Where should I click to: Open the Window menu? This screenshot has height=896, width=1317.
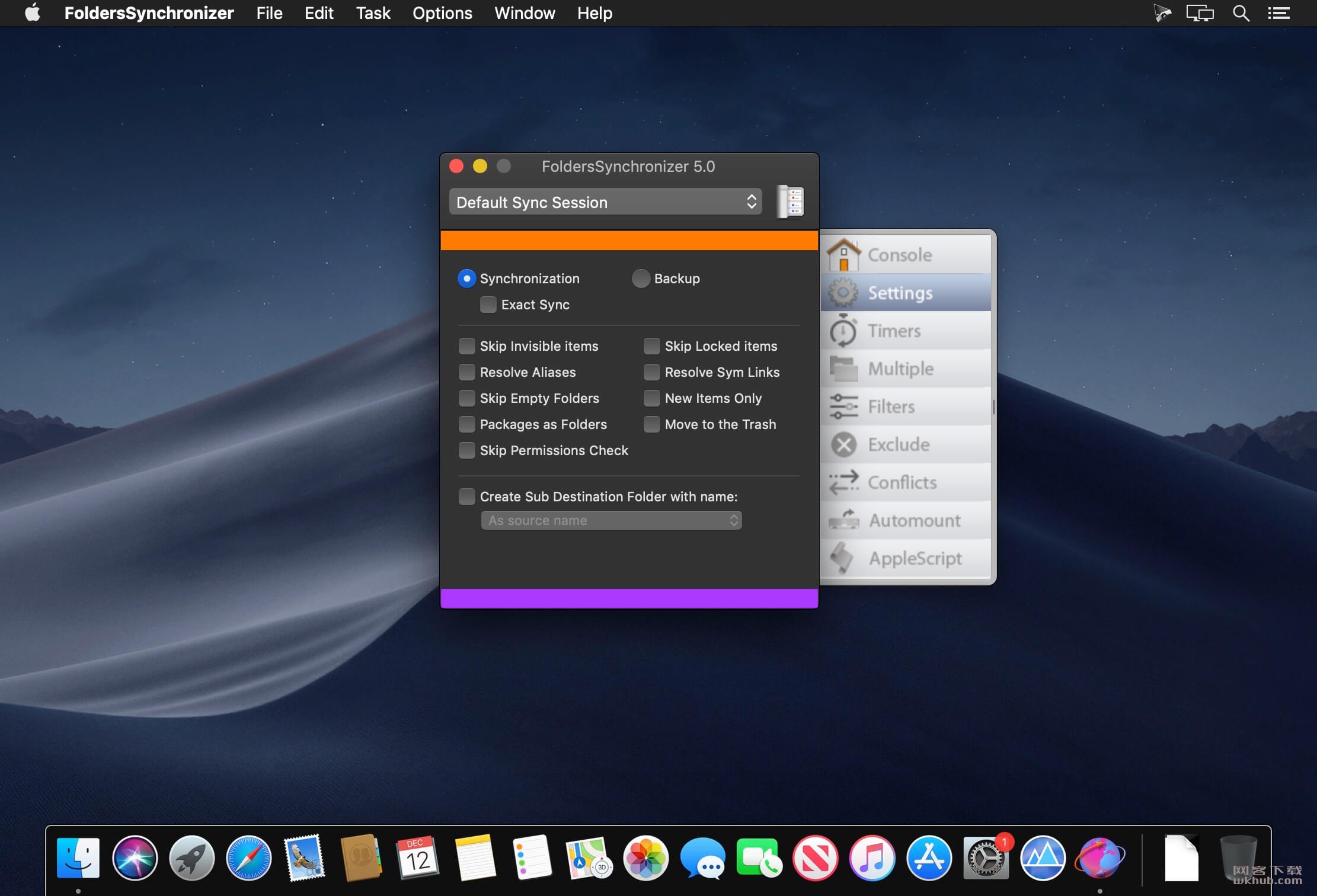coord(525,13)
